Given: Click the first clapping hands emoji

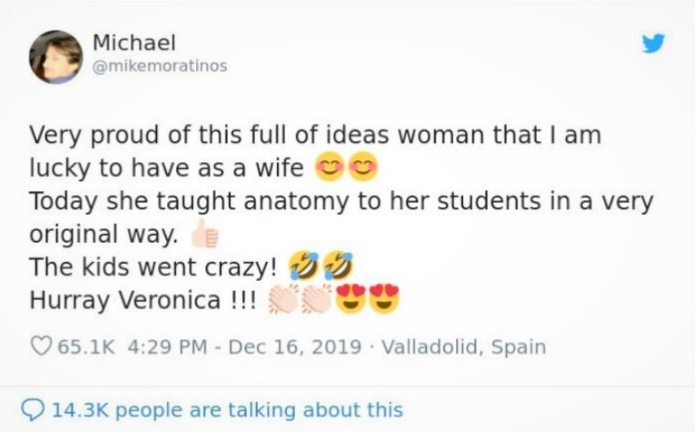Looking at the screenshot, I should click(284, 299).
